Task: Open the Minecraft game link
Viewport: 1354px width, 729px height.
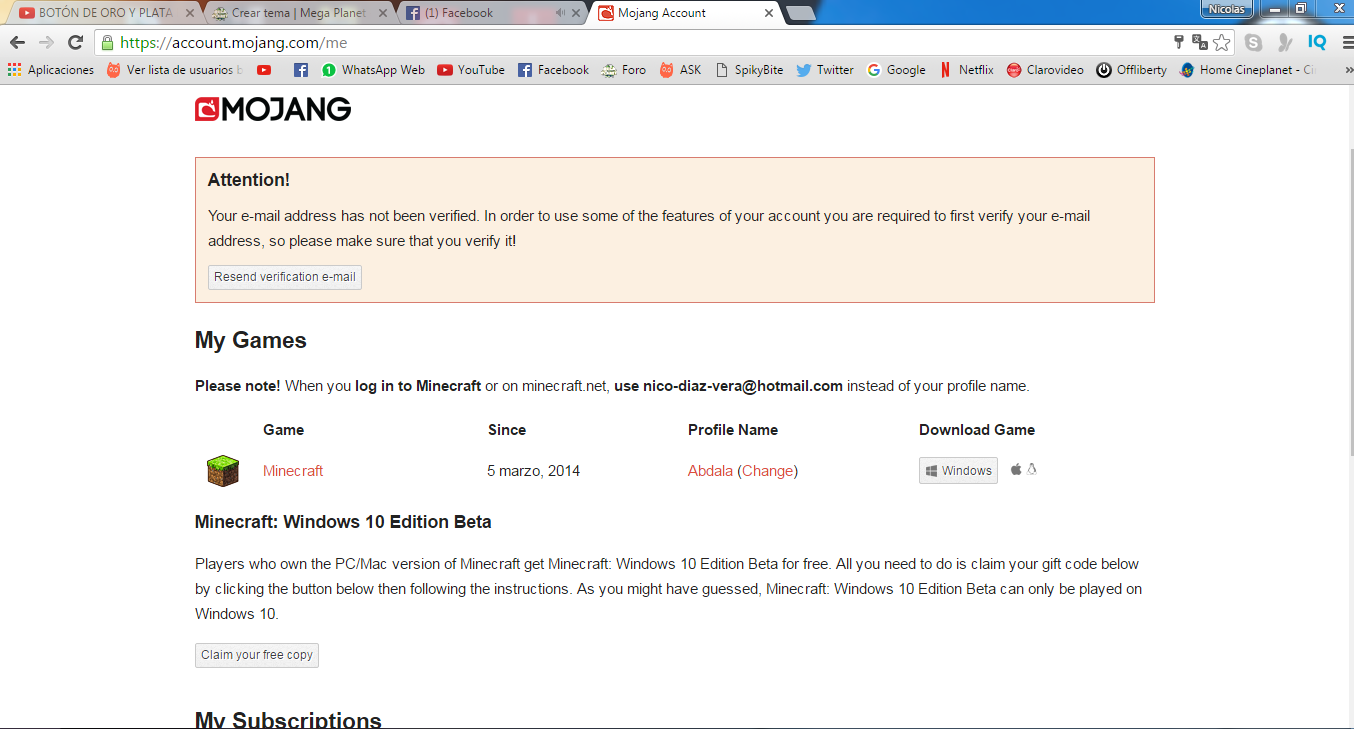Action: [x=293, y=471]
